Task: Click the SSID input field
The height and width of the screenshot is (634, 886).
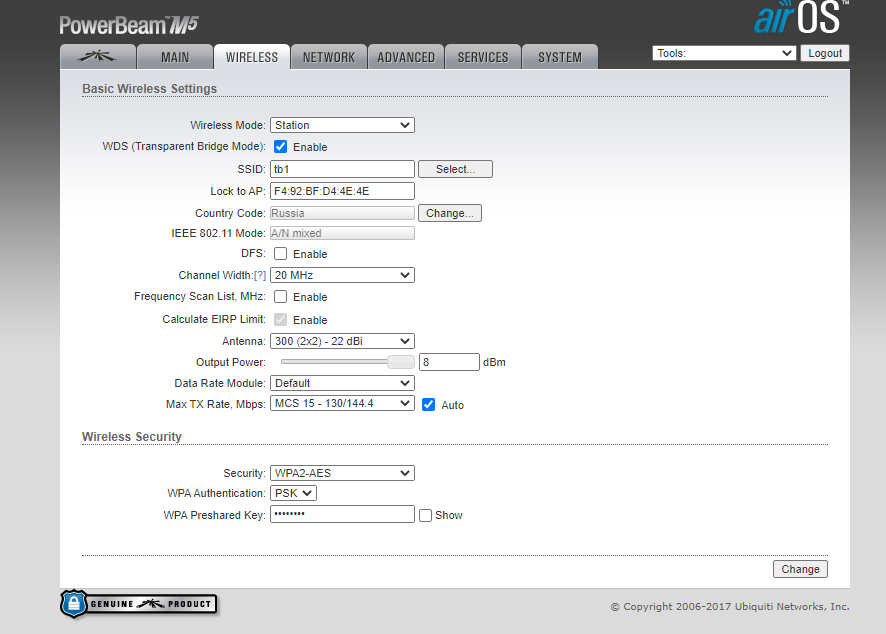Action: [x=342, y=169]
